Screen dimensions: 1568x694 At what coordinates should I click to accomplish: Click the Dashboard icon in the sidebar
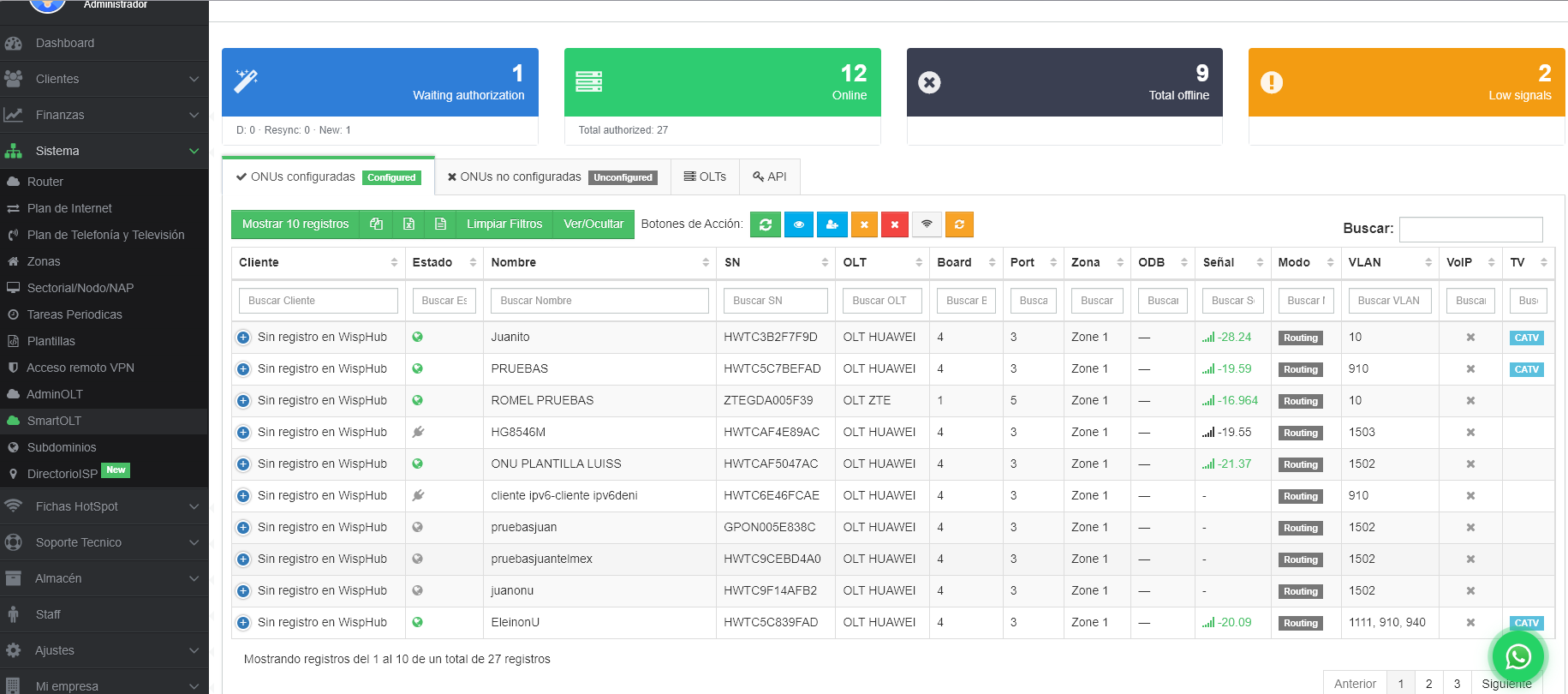[14, 43]
